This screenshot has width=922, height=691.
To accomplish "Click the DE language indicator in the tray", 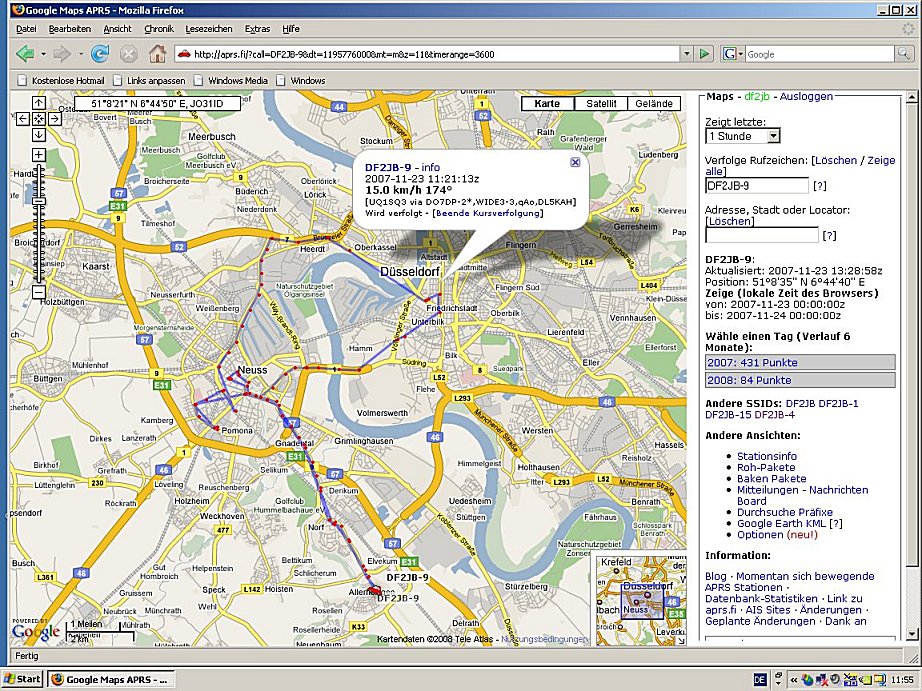I will (760, 680).
